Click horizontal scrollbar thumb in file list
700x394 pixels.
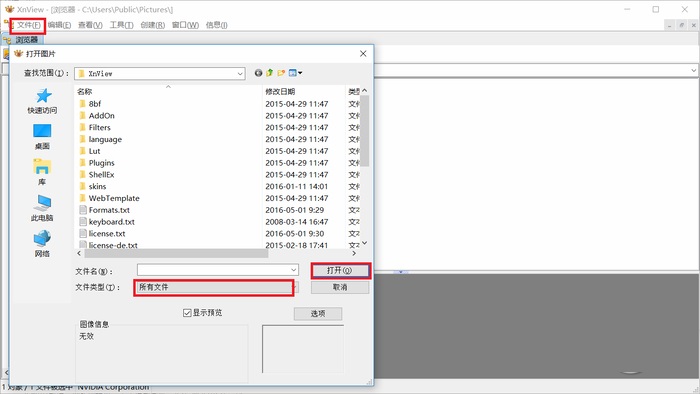(x=176, y=253)
